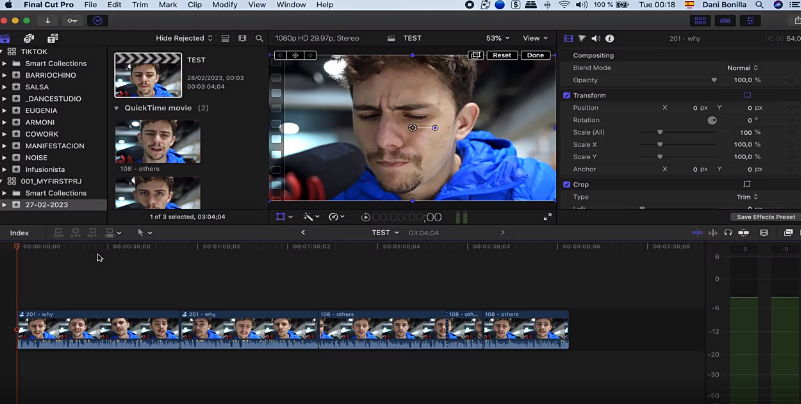Expand the BARRIOCHINO event in library
The image size is (801, 404).
pos(4,74)
